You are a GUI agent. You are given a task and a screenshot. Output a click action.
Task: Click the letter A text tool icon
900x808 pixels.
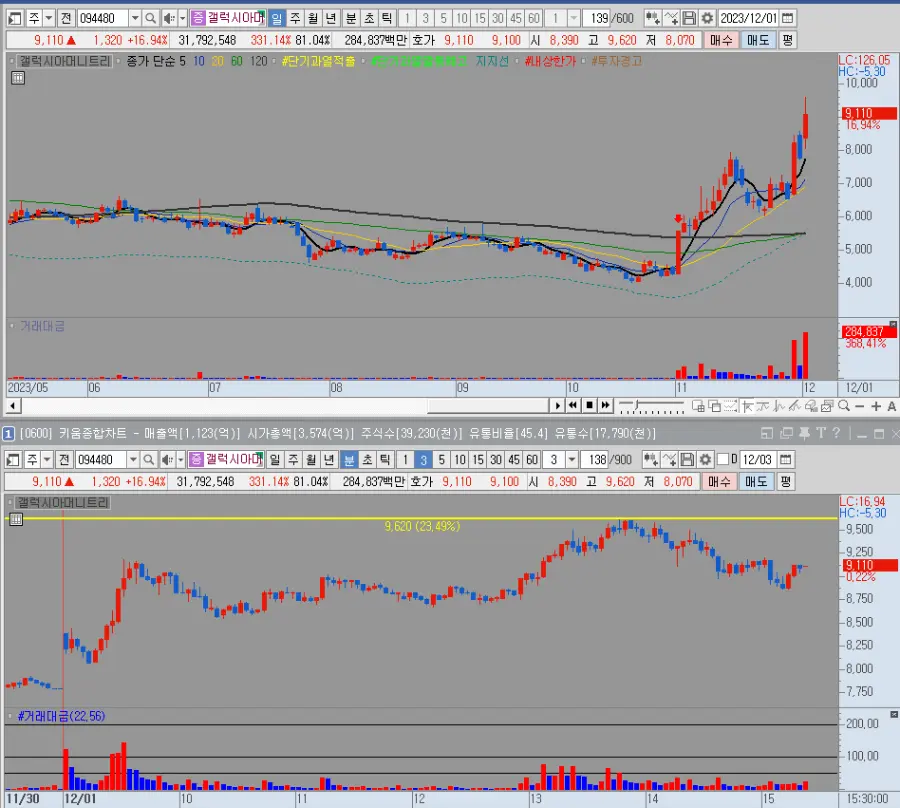pyautogui.click(x=891, y=406)
